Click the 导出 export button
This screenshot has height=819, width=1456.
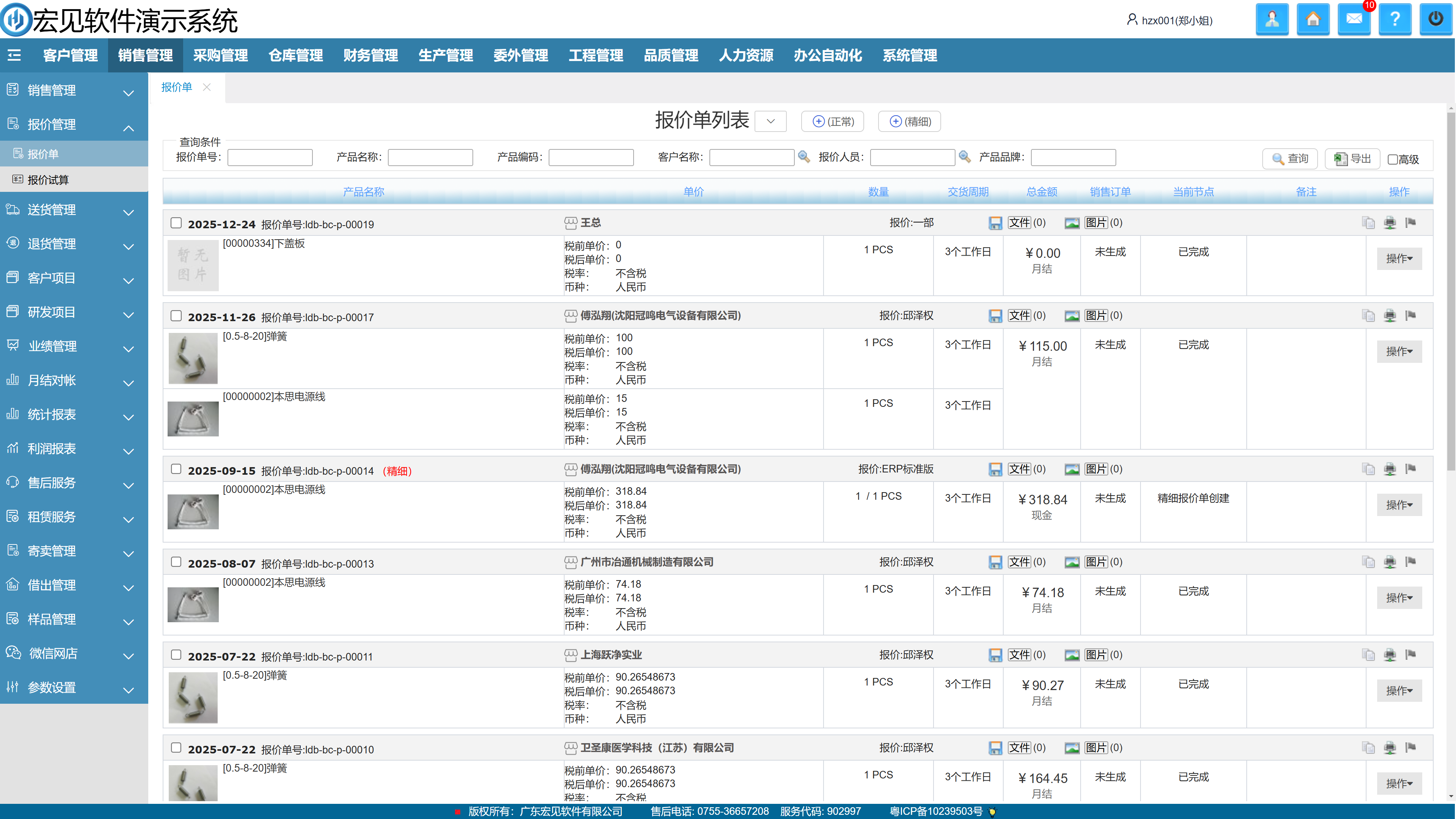pos(1352,159)
